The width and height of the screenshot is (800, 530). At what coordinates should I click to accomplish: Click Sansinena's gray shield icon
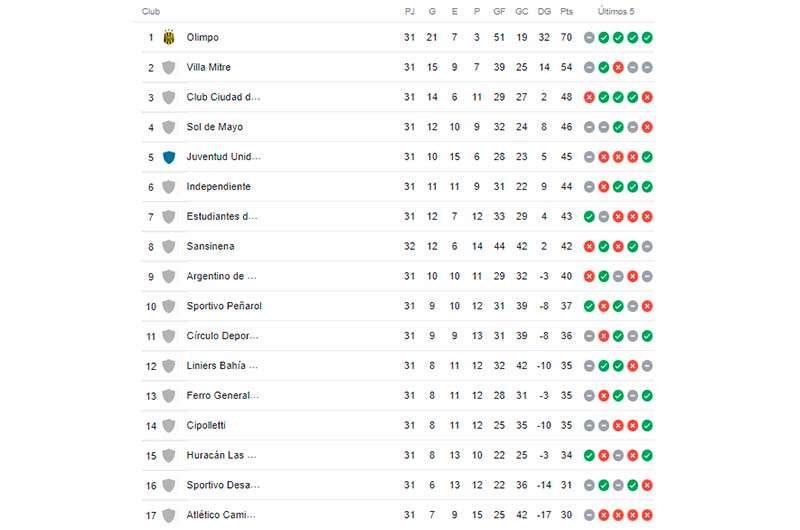pos(169,246)
